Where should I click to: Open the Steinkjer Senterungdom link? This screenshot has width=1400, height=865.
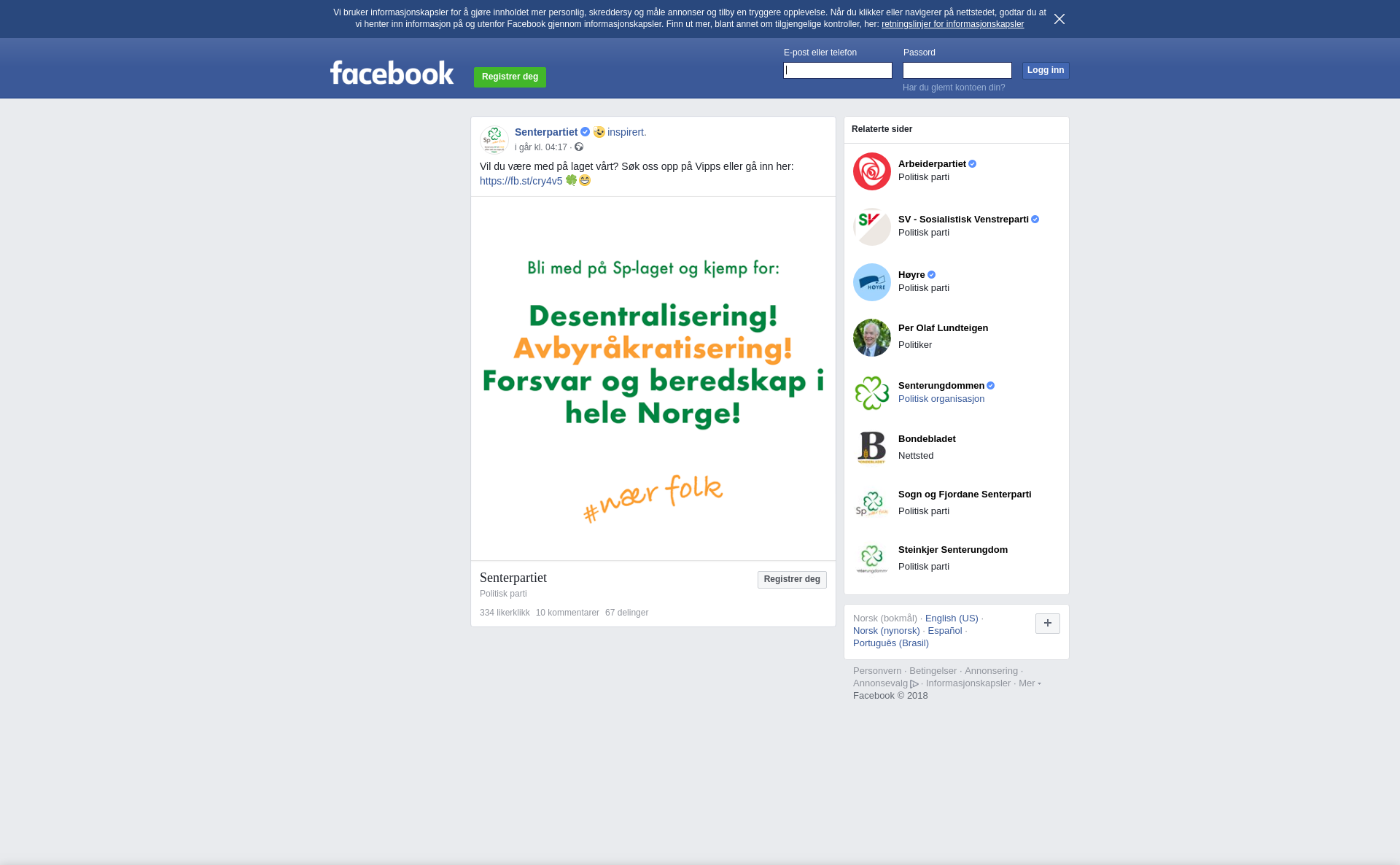click(953, 550)
